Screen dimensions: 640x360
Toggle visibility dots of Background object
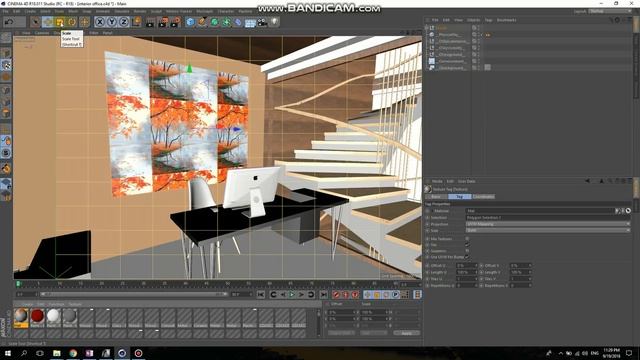pos(478,68)
